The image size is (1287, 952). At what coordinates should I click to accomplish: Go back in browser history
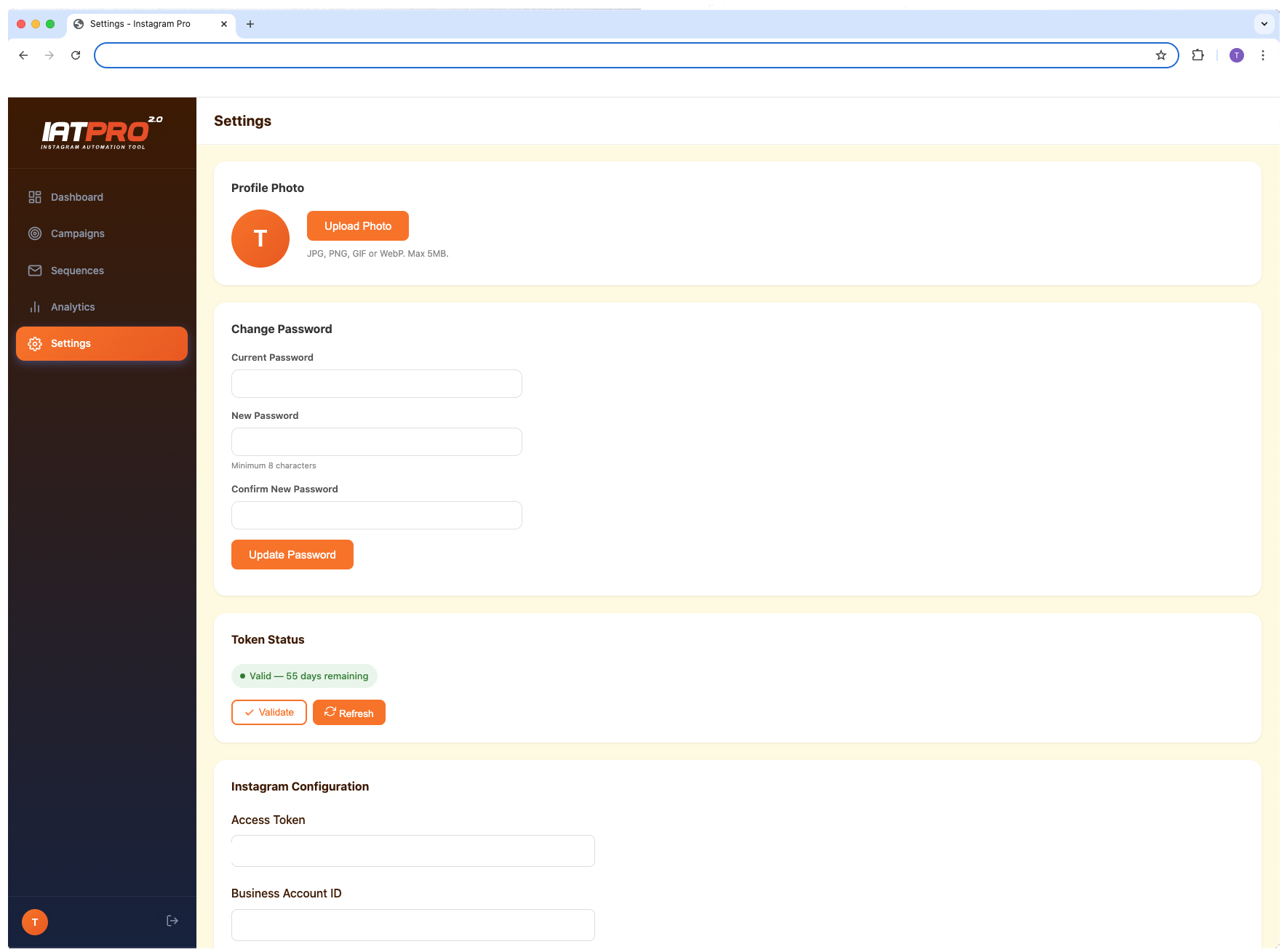coord(23,55)
